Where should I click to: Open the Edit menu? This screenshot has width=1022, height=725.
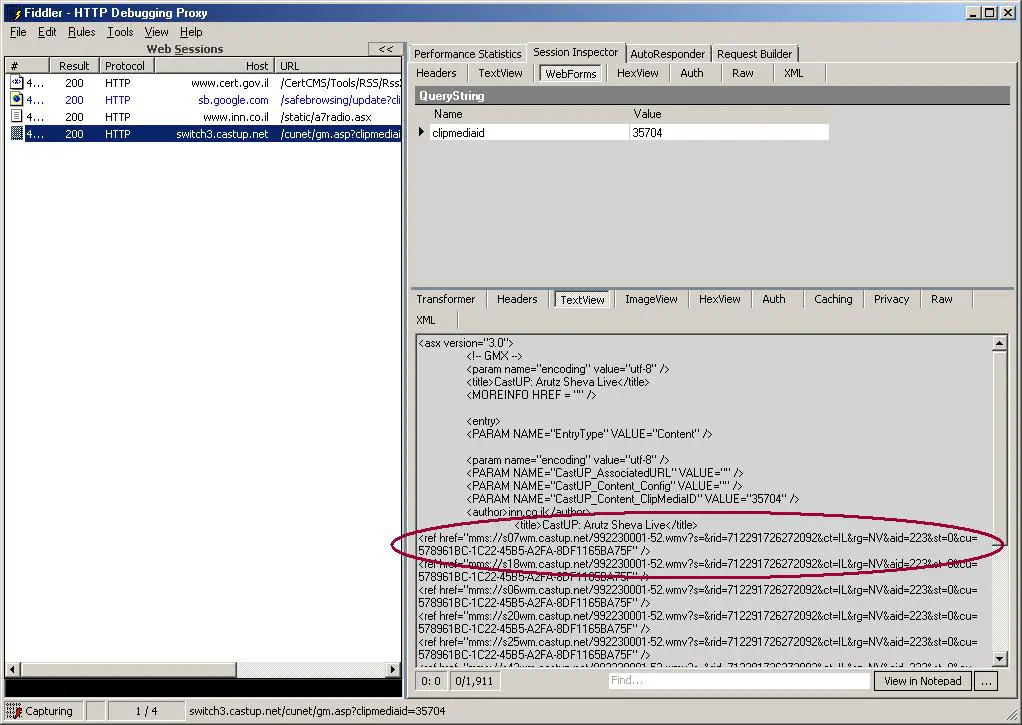47,32
